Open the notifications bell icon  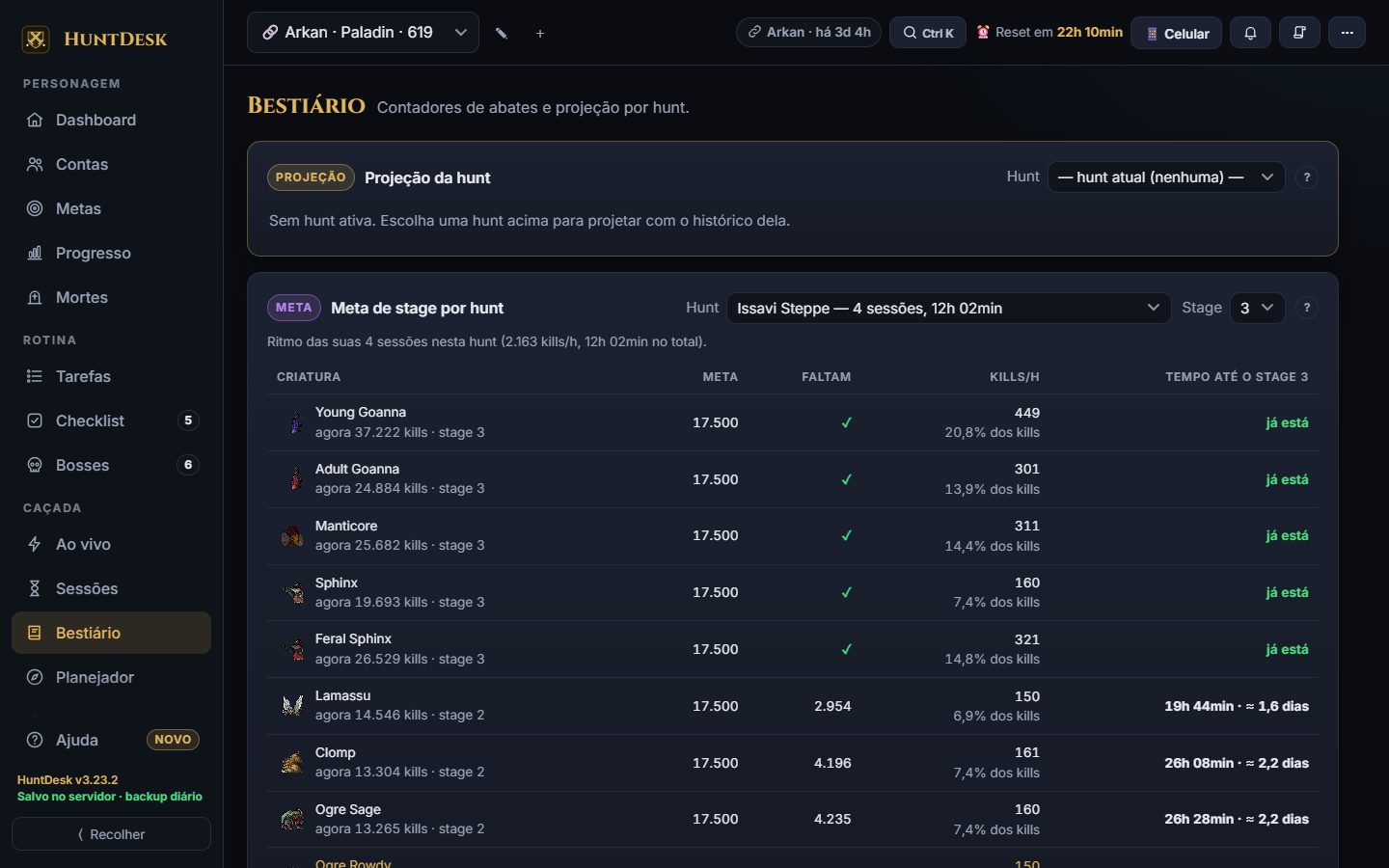pos(1250,33)
